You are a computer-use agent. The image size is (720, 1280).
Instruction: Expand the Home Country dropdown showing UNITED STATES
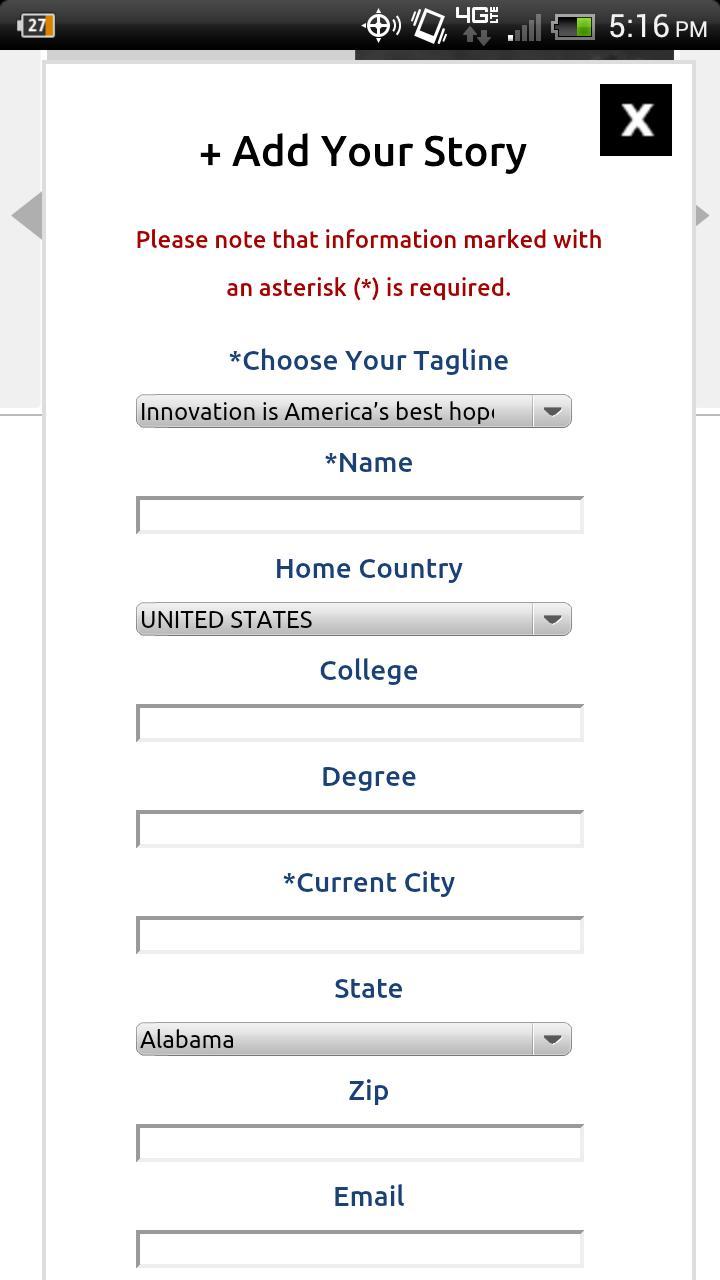pos(352,619)
